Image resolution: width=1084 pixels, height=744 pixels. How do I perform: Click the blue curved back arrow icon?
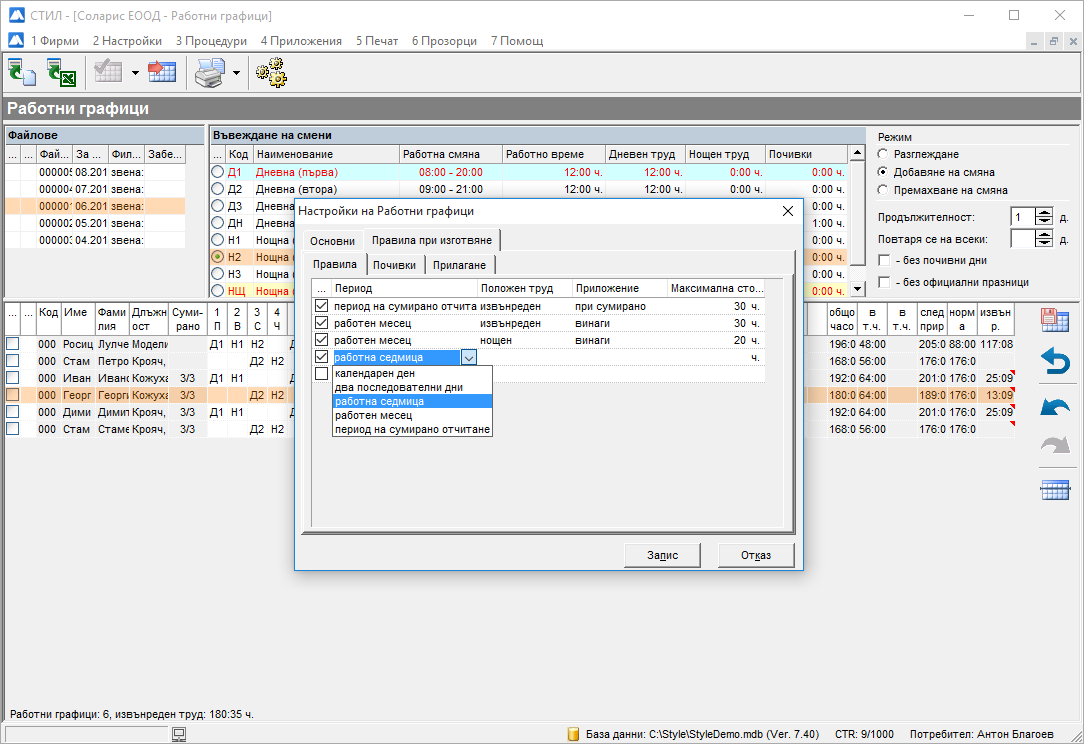click(x=1055, y=406)
